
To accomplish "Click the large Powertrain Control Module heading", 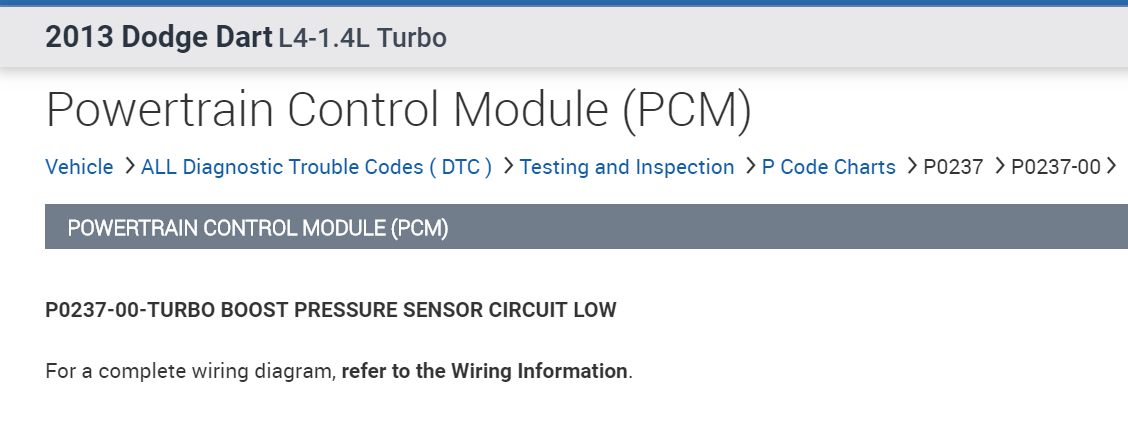I will click(x=398, y=110).
